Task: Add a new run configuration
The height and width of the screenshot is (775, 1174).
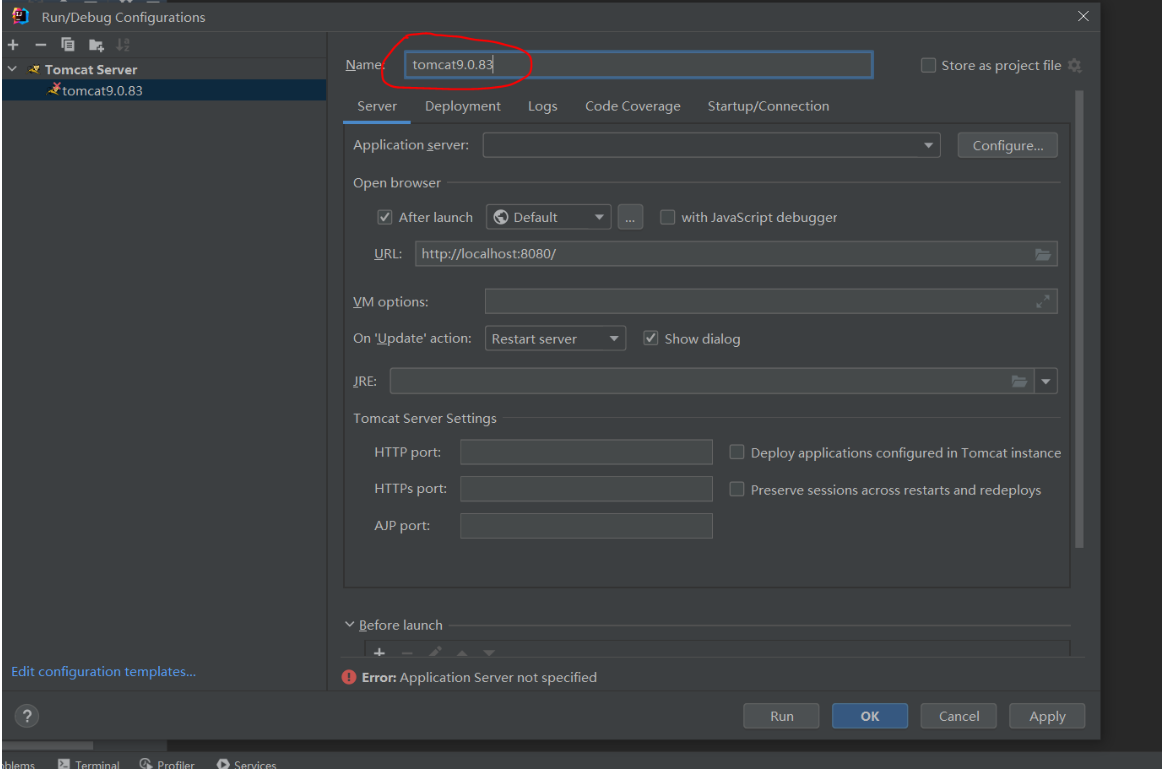Action: pyautogui.click(x=13, y=45)
